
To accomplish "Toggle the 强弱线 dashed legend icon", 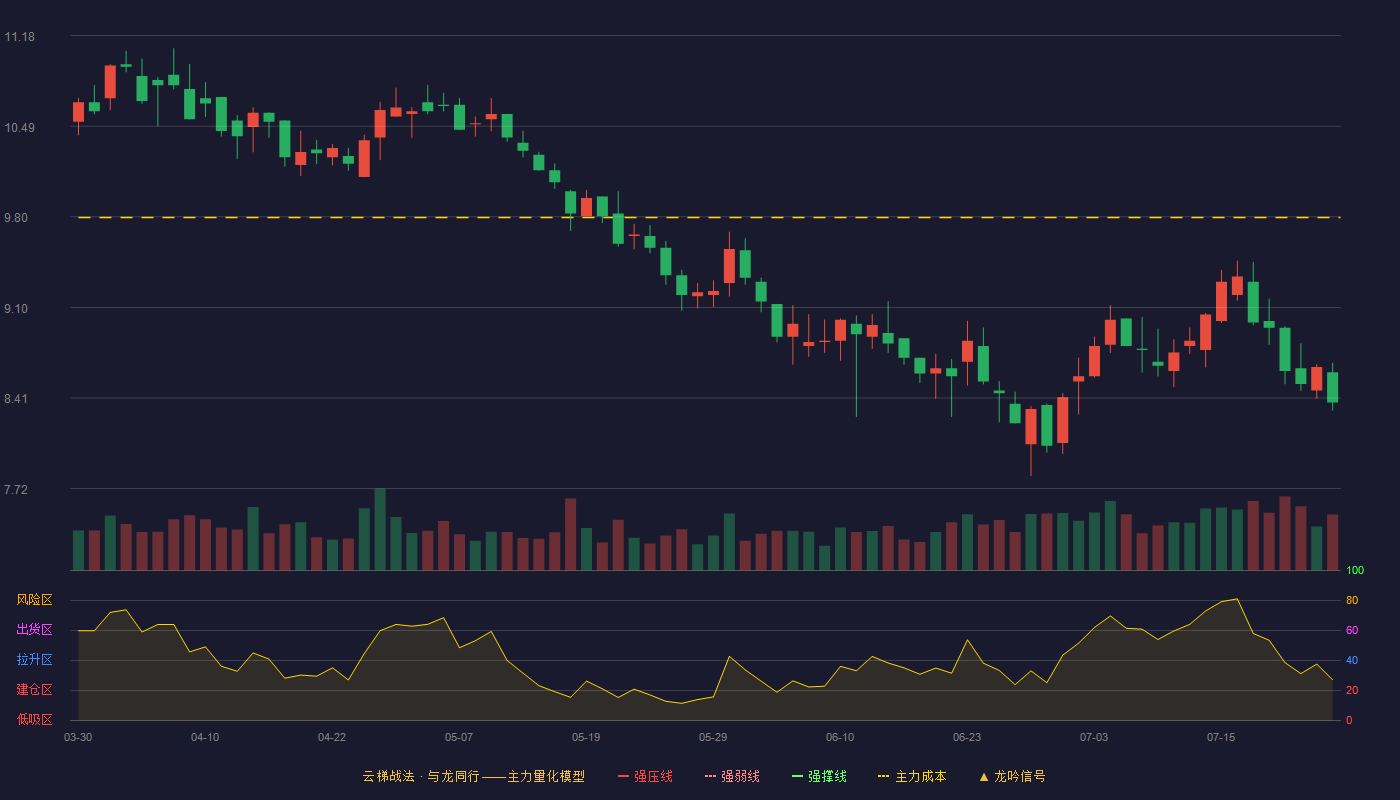I will tap(710, 776).
